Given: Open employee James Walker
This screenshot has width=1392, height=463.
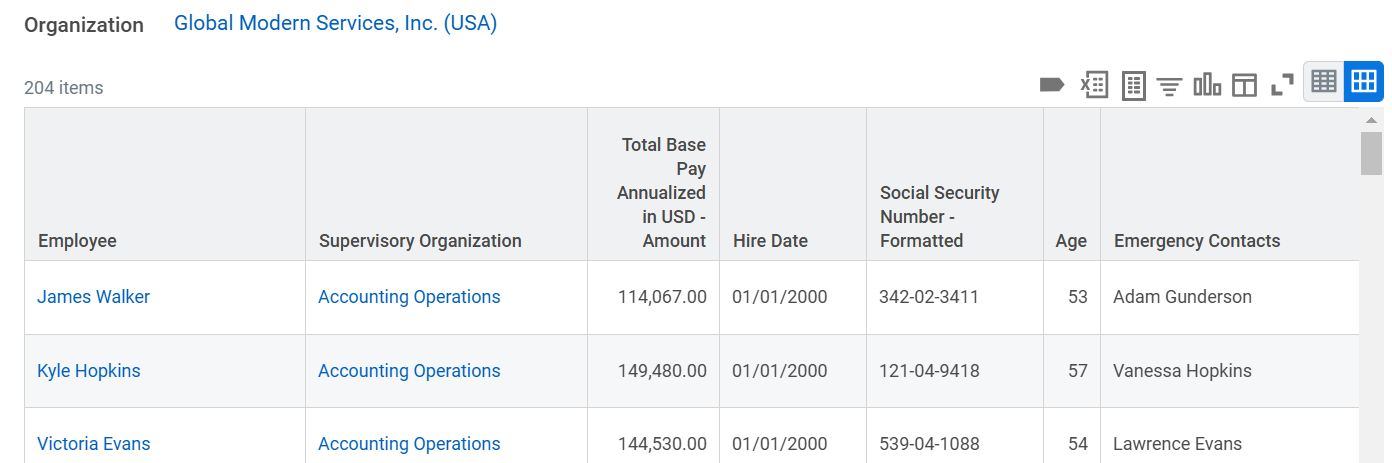Looking at the screenshot, I should pyautogui.click(x=93, y=297).
